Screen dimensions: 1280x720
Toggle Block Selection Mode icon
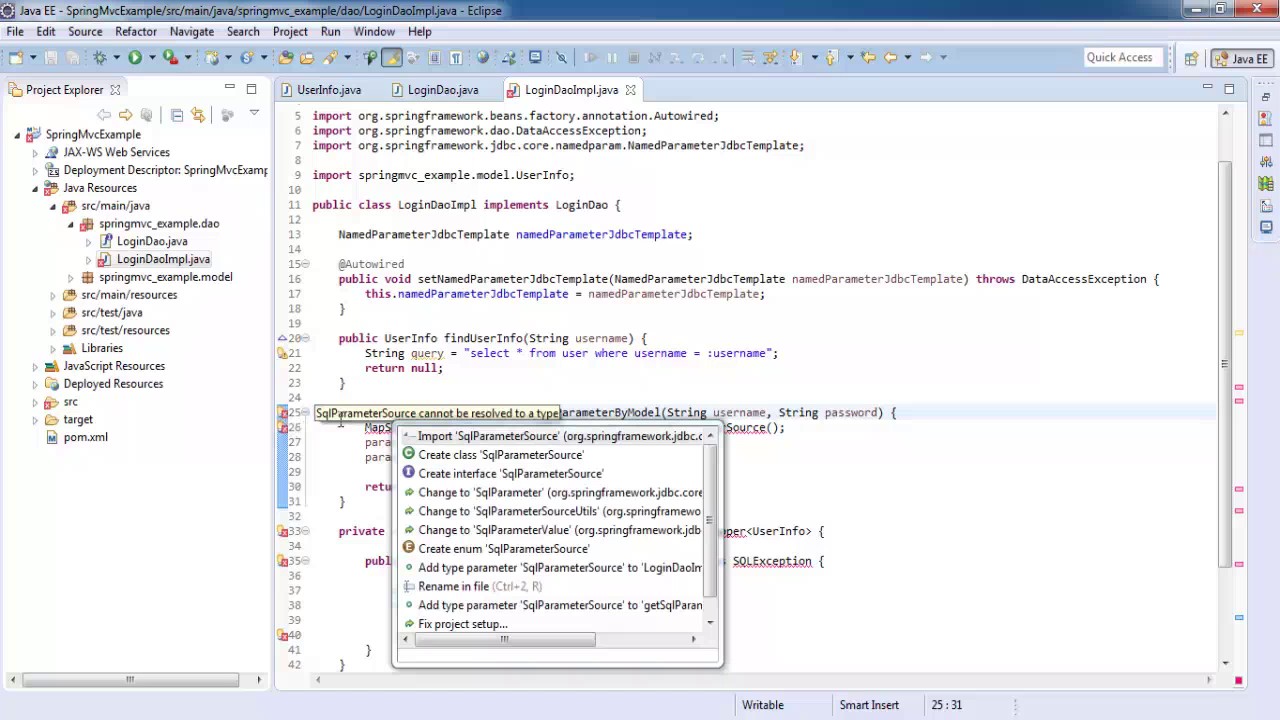point(435,58)
